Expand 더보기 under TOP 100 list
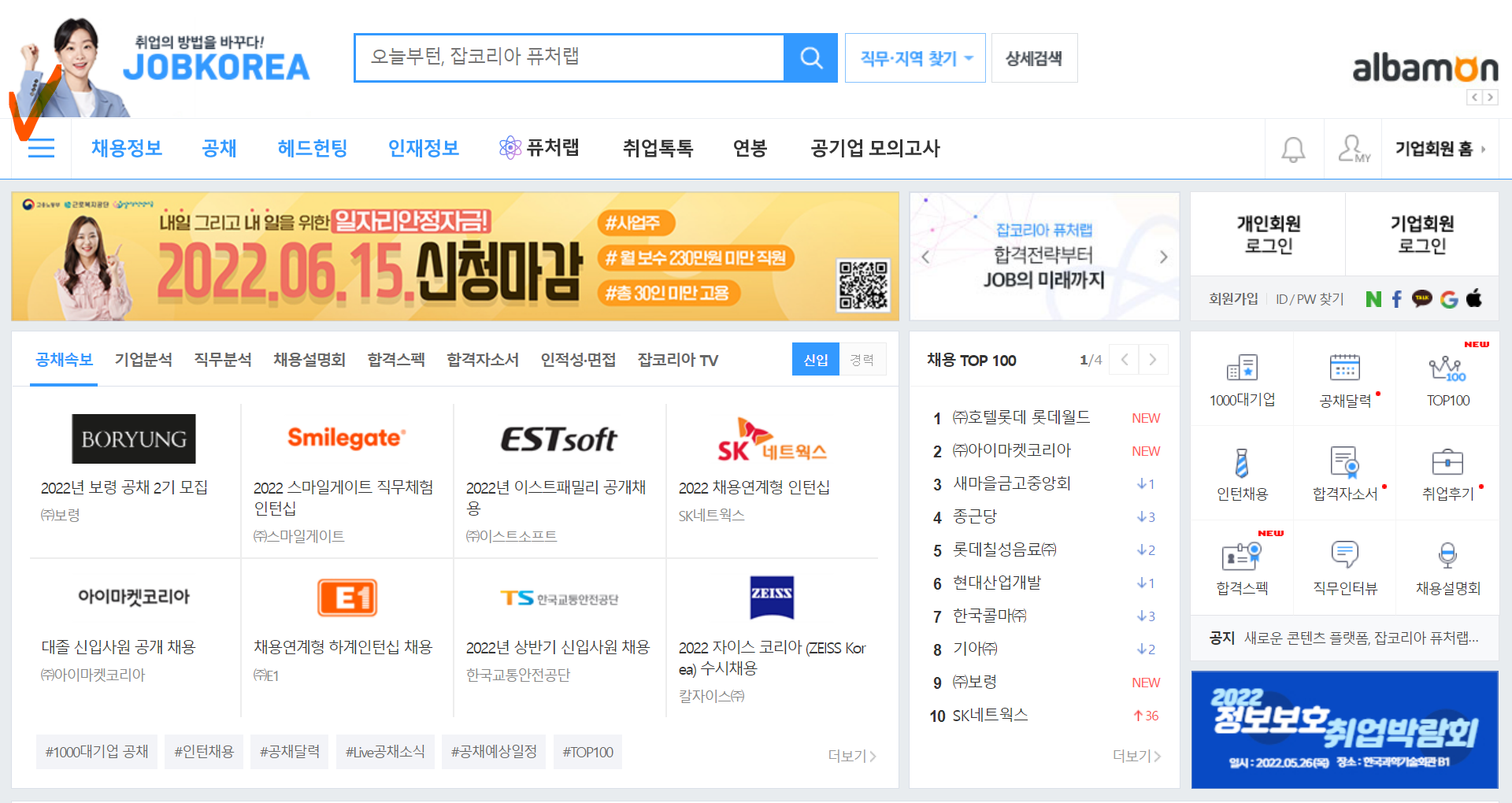This screenshot has width=1512, height=803. point(1137,756)
